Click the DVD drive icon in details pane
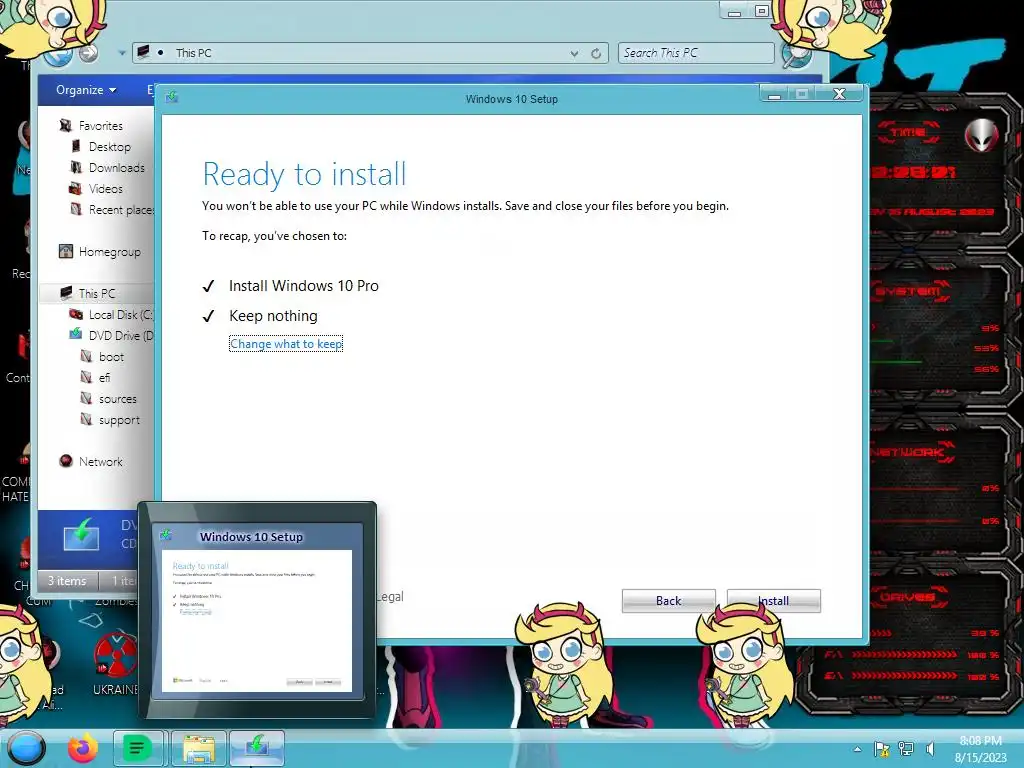Screen dimensions: 1024x768 point(81,535)
